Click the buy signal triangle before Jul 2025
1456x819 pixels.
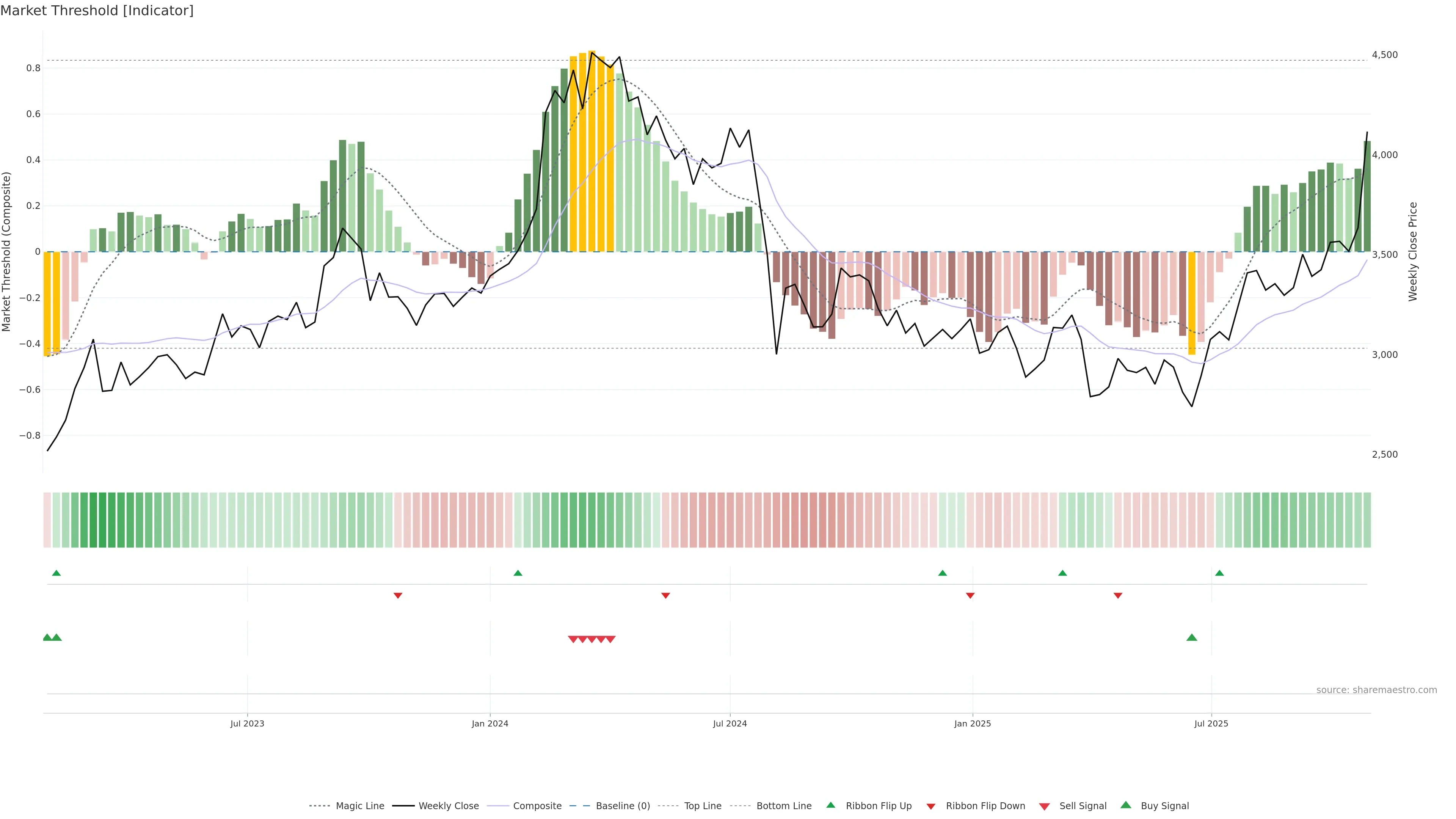coord(1191,637)
